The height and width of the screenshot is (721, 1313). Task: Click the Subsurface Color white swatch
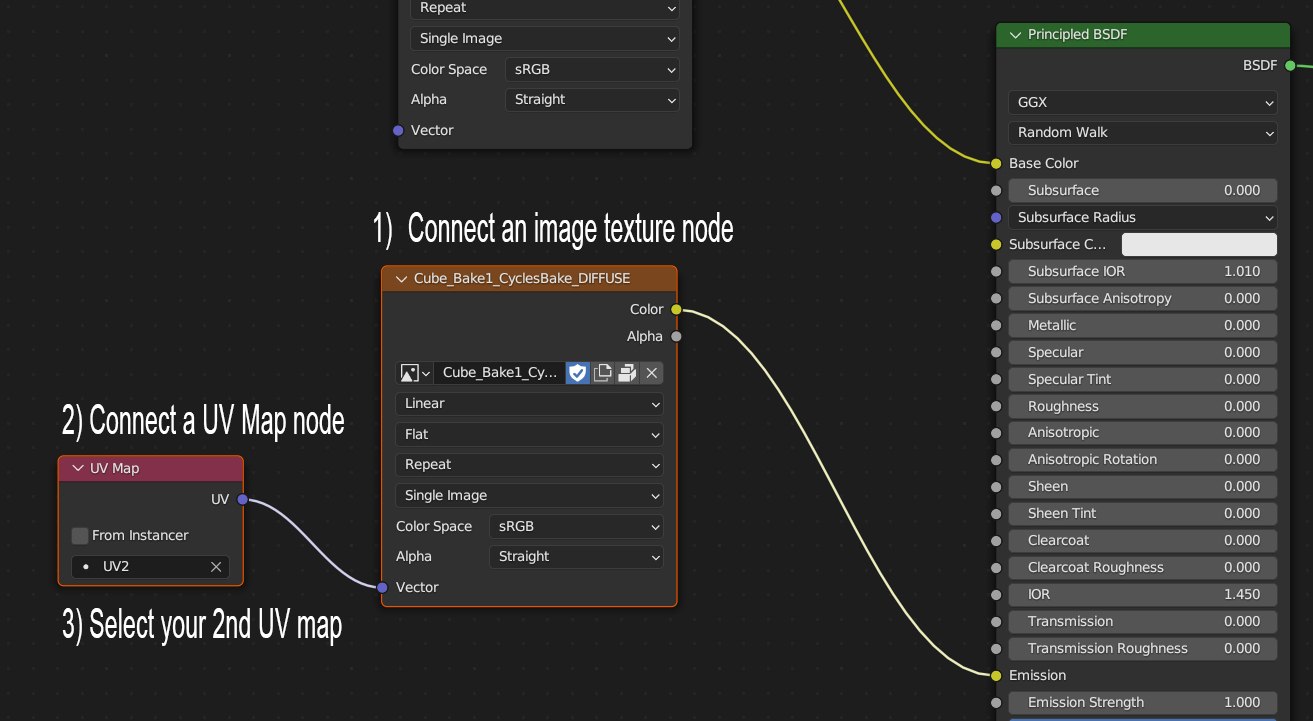pyautogui.click(x=1199, y=244)
